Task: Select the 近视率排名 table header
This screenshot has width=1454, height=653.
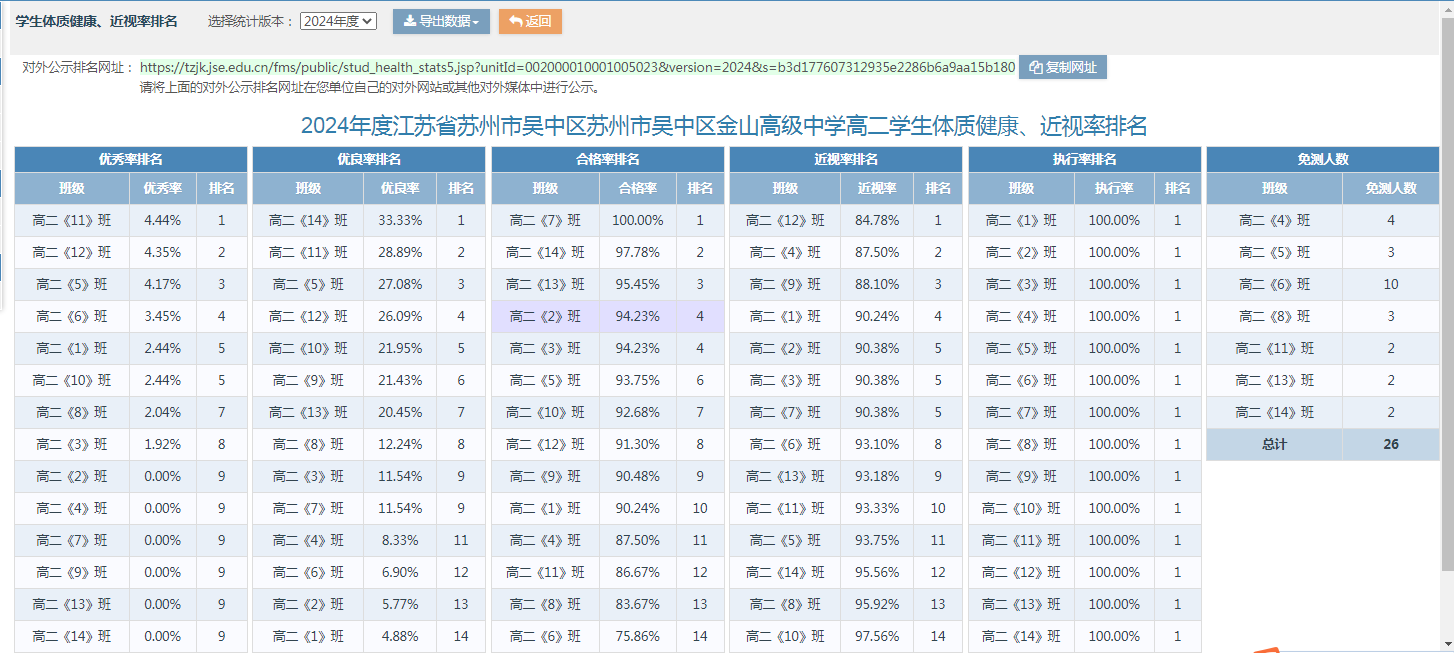Action: click(x=846, y=159)
